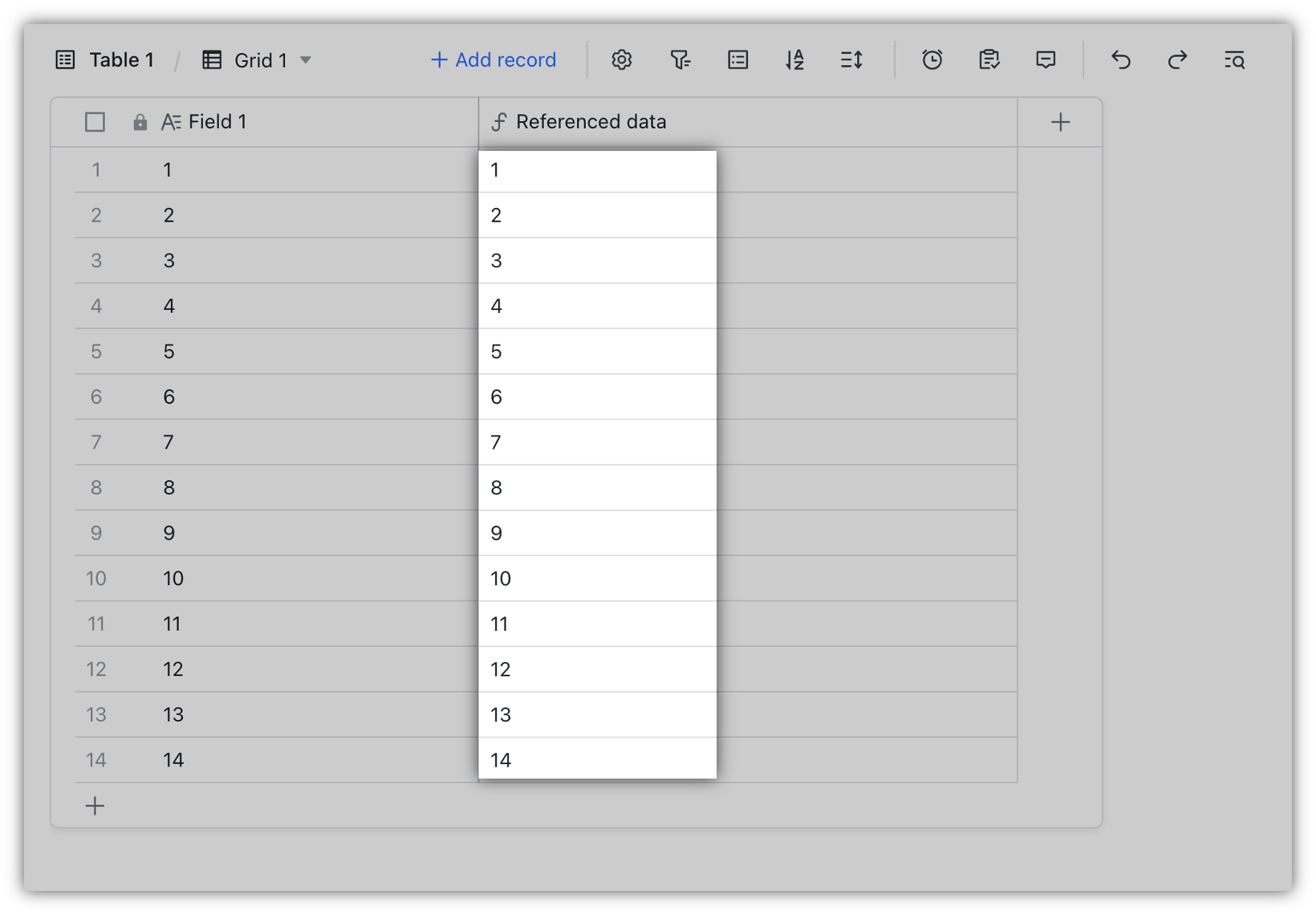
Task: Open the filter icon in toolbar
Action: 680,60
